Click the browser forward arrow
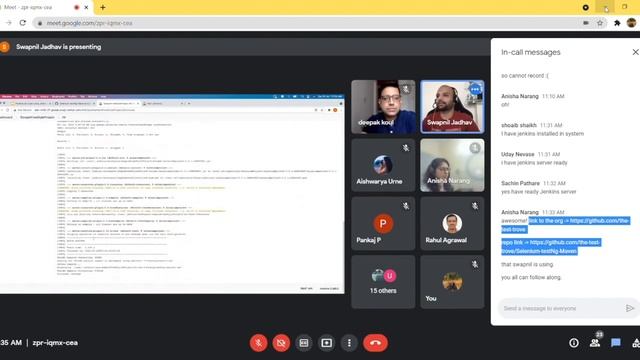 (x=8, y=23)
